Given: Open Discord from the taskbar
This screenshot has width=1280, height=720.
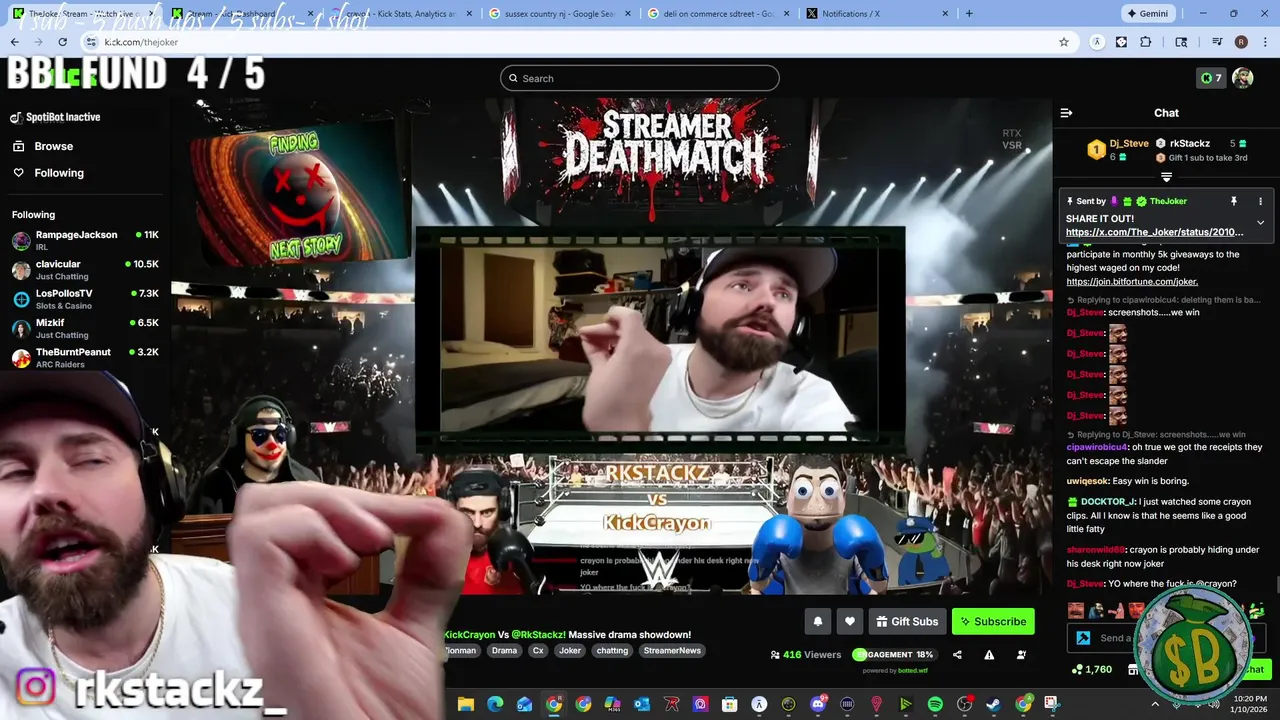Looking at the screenshot, I should coord(818,704).
